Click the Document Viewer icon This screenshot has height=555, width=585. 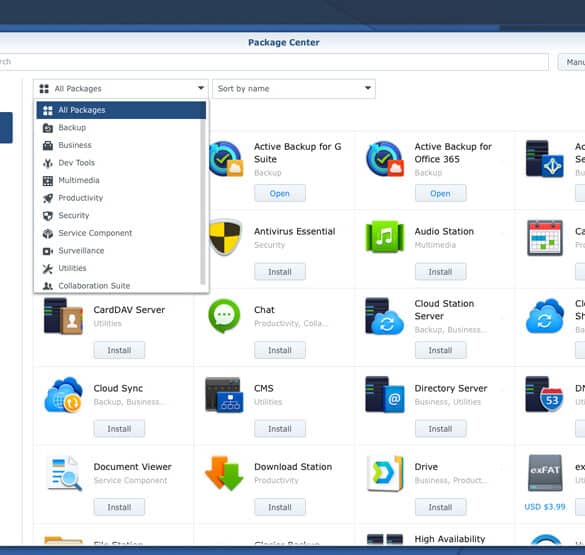[x=64, y=473]
